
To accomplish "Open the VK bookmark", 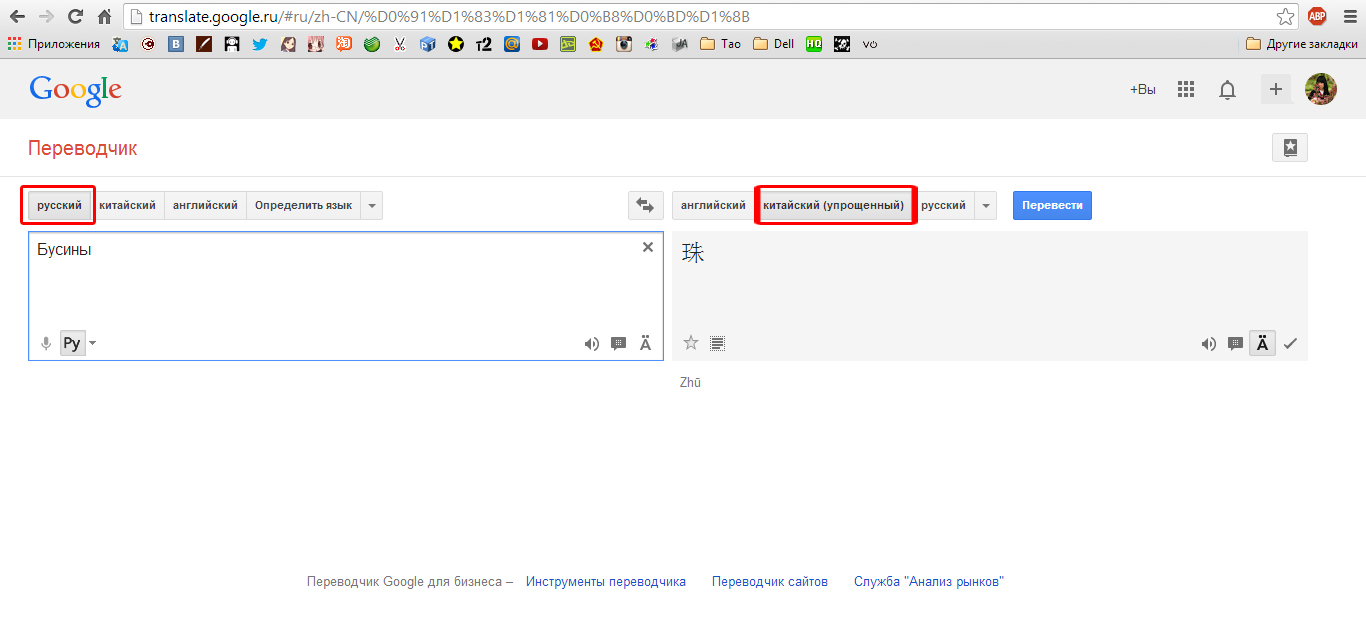I will tap(176, 44).
